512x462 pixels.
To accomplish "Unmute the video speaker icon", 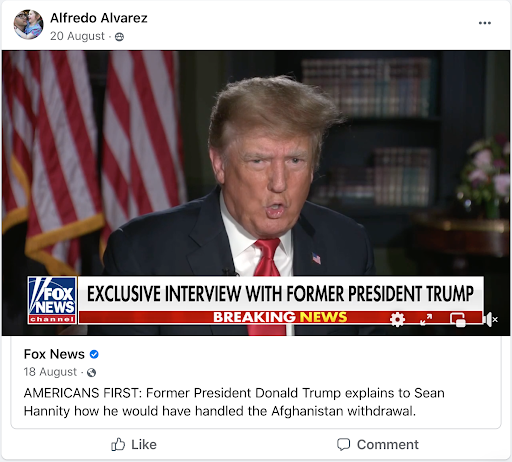I will [x=490, y=319].
